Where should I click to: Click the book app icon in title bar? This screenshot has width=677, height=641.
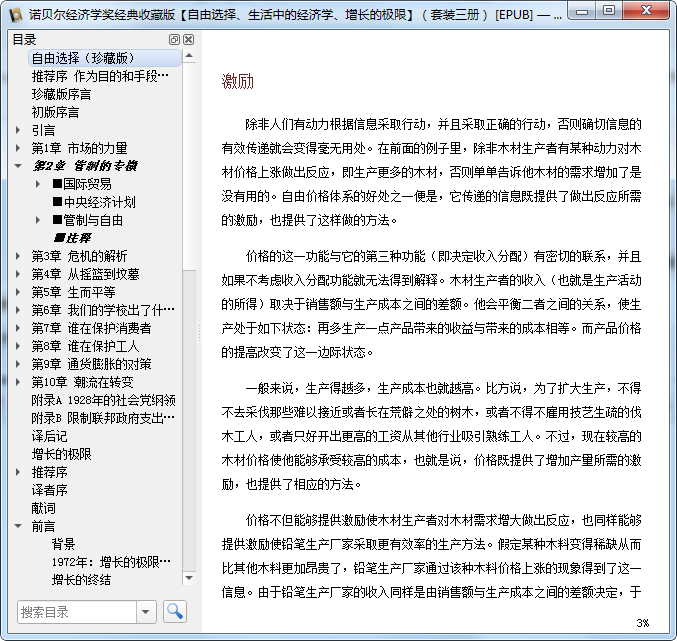point(16,14)
